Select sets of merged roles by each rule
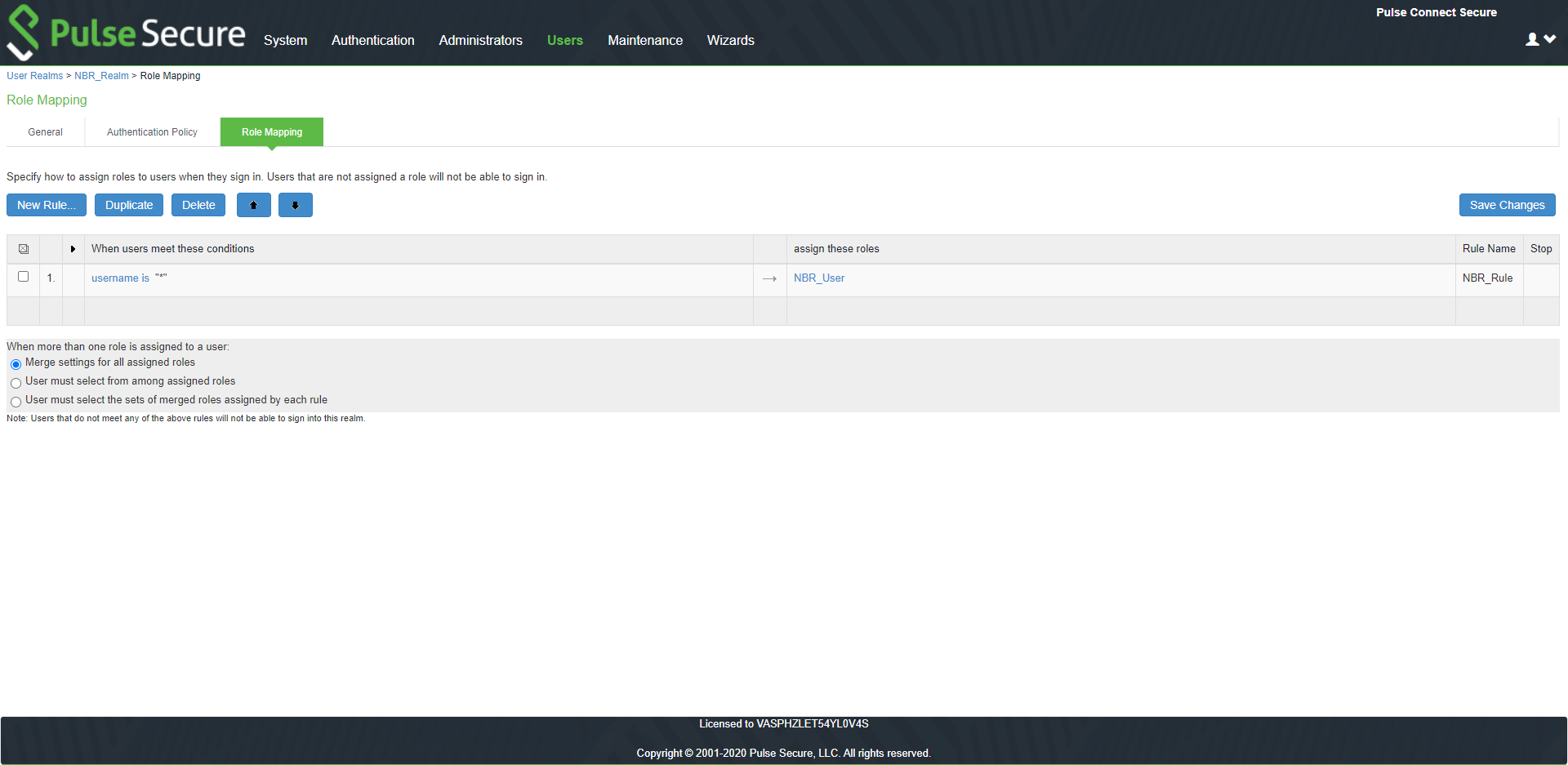 tap(16, 402)
